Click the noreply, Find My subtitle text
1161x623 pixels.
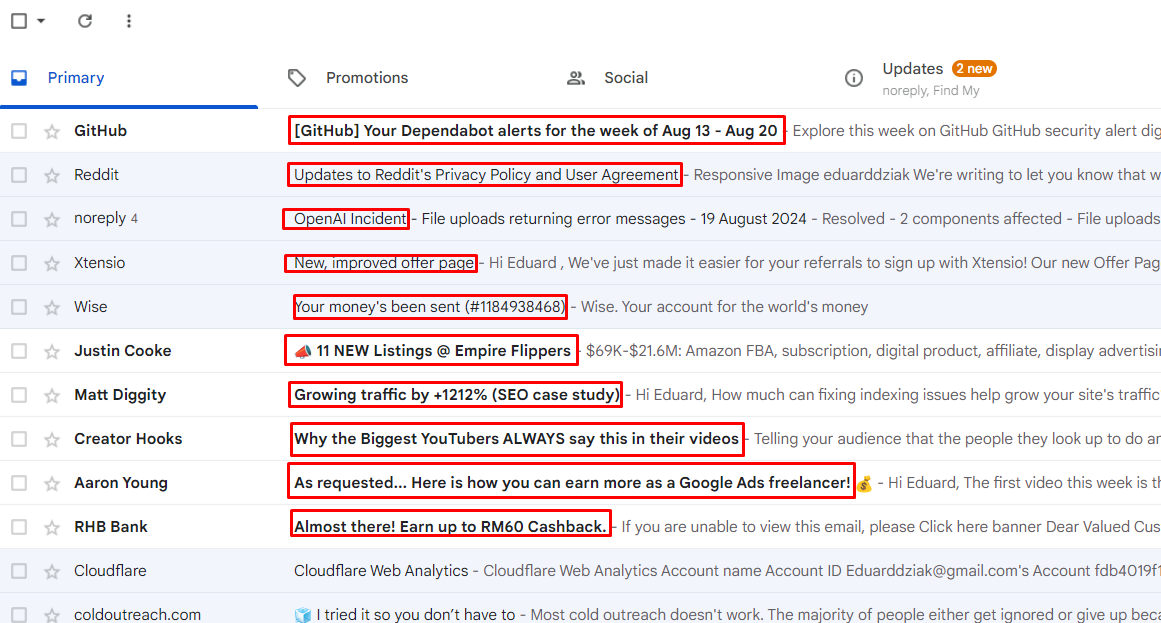tap(931, 90)
